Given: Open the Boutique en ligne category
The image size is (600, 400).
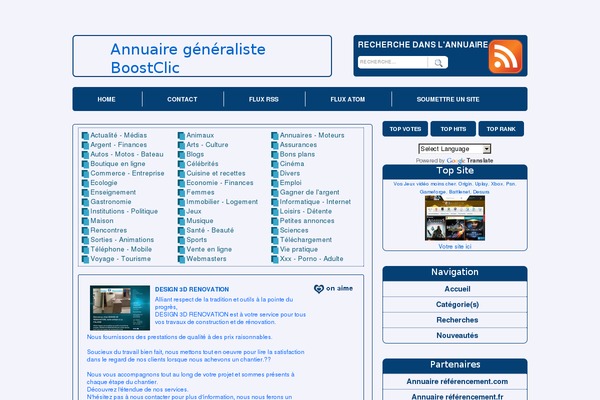Looking at the screenshot, I should (117, 164).
